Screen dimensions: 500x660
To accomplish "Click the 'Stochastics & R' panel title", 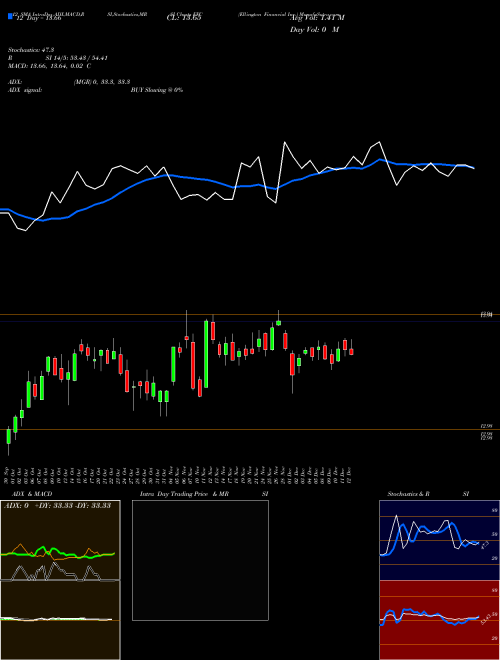I will coord(409,494).
